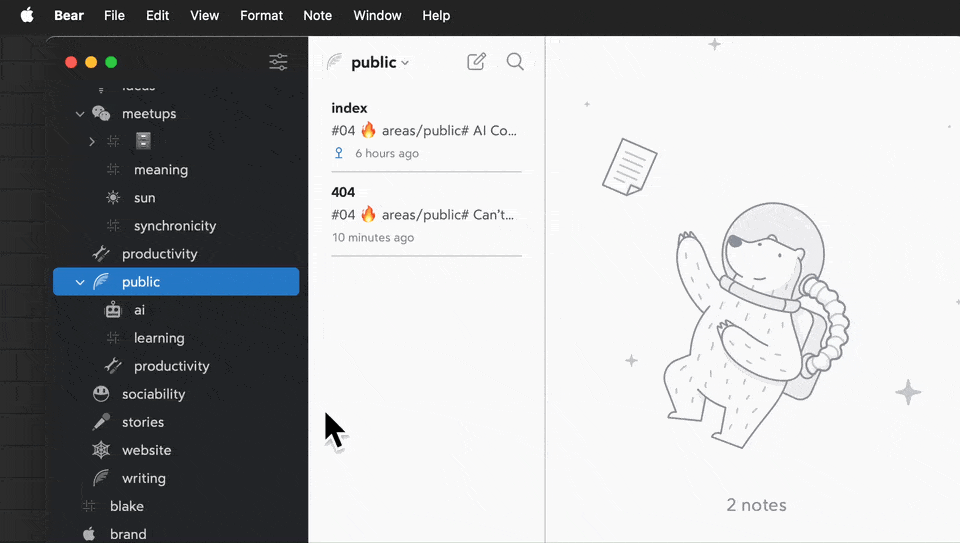This screenshot has height=543, width=960.
Task: Expand the archive box subtag under meetups
Action: pos(92,142)
